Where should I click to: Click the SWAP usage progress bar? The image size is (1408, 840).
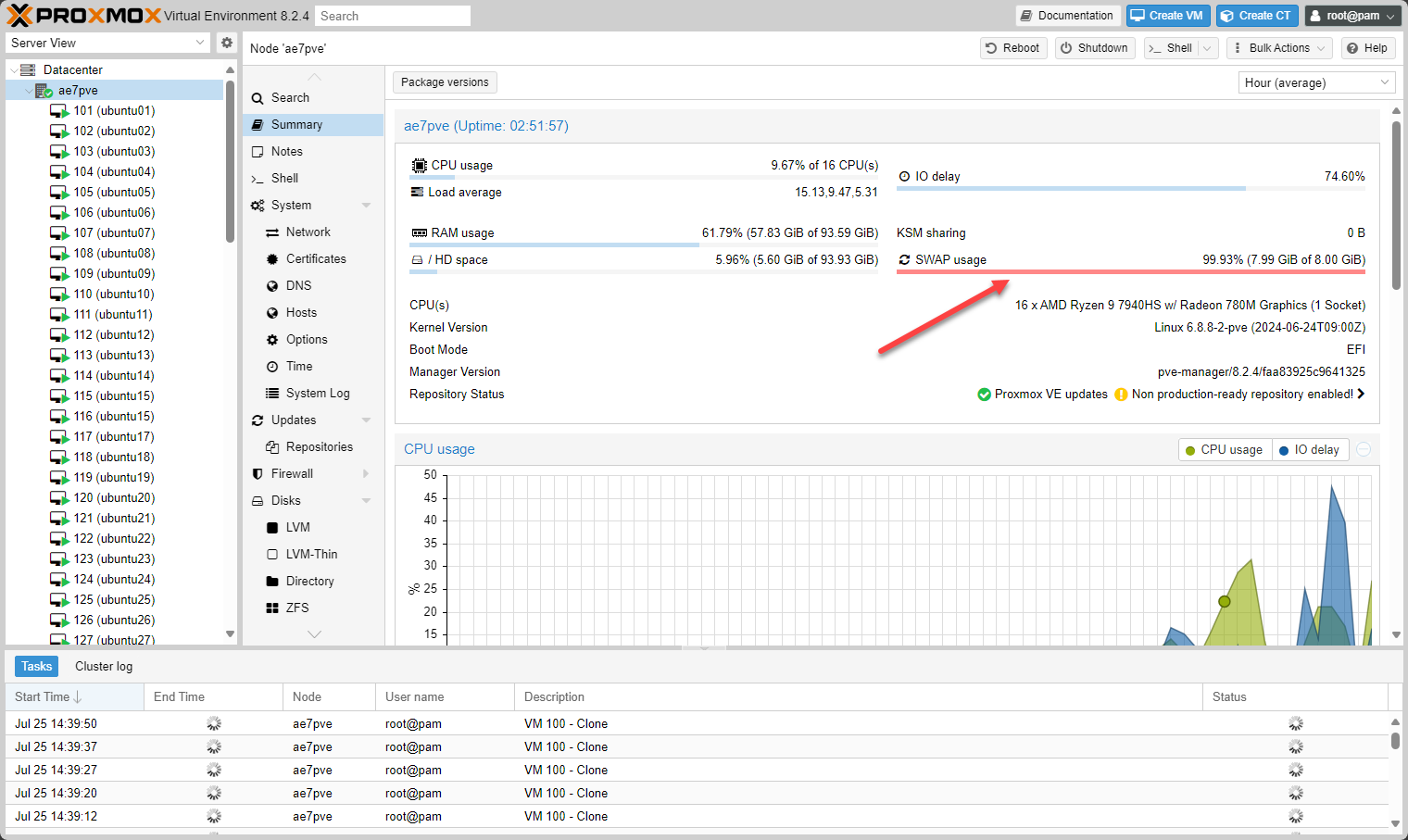[x=1131, y=272]
